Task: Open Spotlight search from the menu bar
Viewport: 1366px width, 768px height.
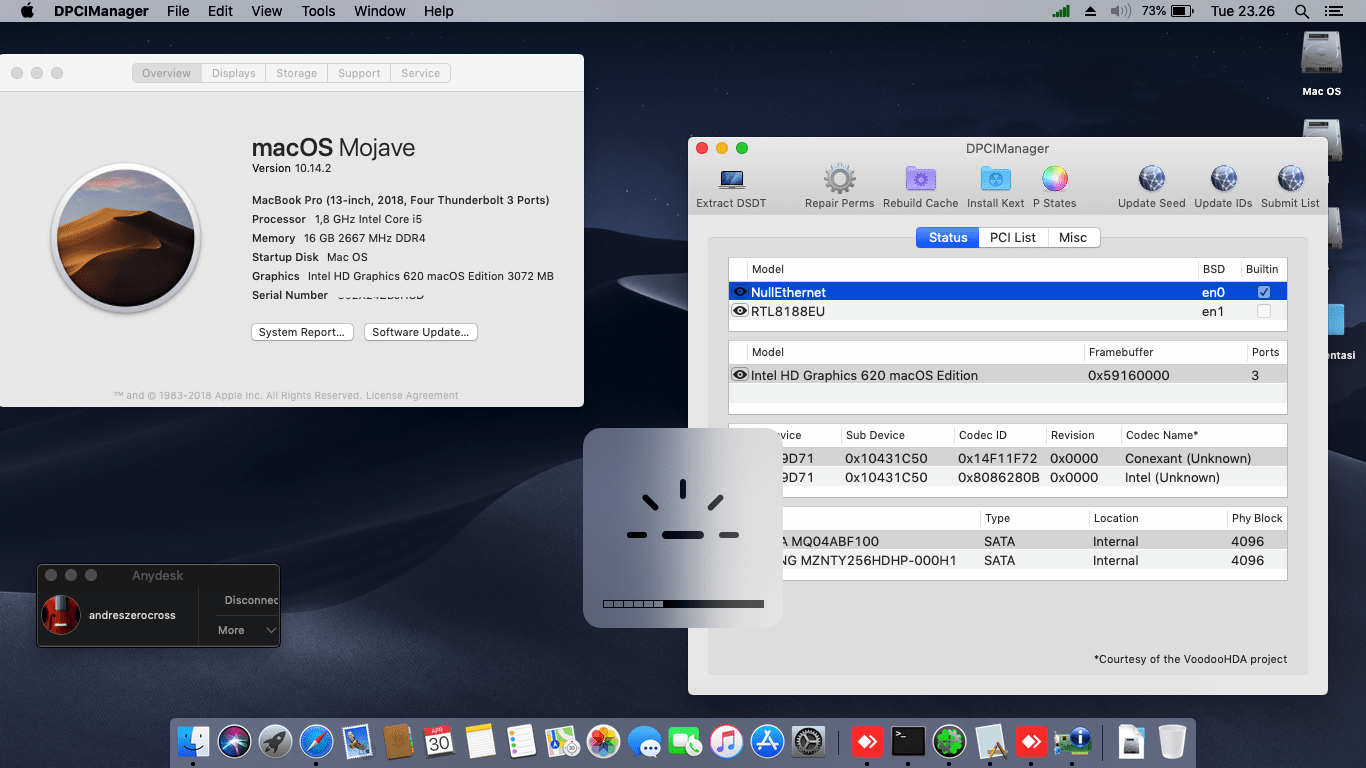Action: click(1301, 11)
